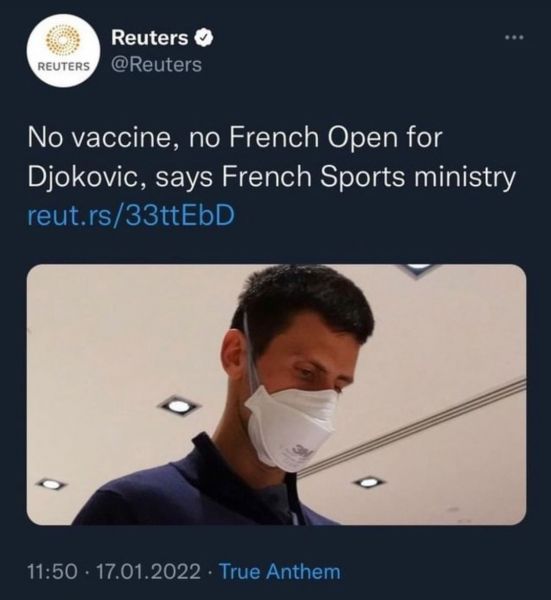Open the Reuters profile avatar

(x=63, y=51)
